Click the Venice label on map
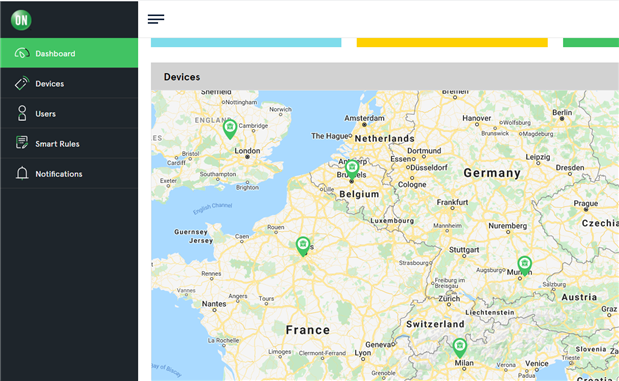 coord(536,363)
